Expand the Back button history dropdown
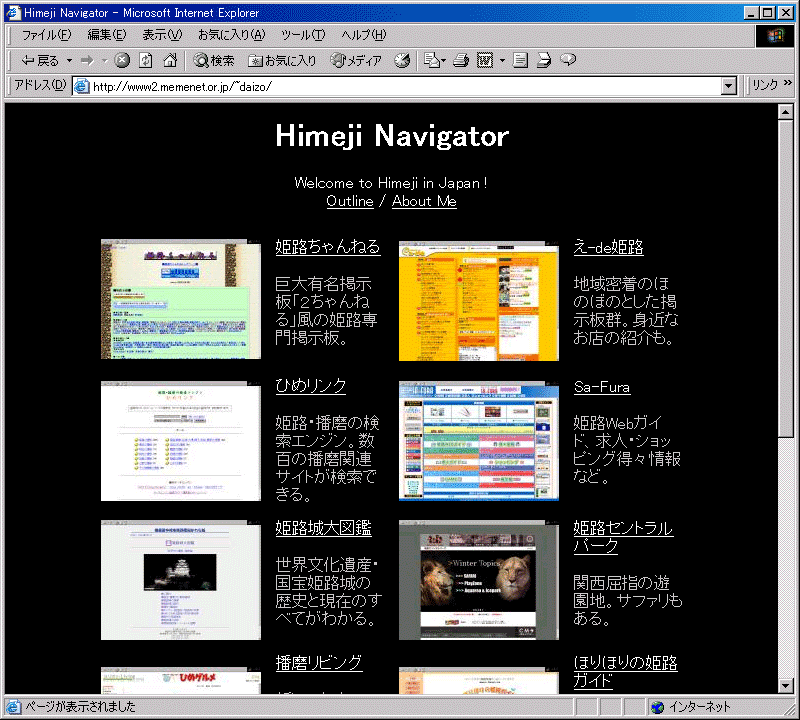This screenshot has height=720, width=800. pos(69,61)
